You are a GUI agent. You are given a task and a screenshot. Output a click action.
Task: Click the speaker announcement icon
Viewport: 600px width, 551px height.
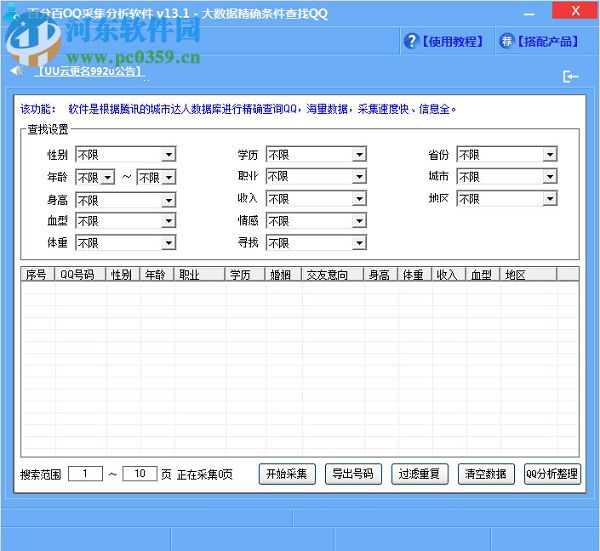point(16,70)
